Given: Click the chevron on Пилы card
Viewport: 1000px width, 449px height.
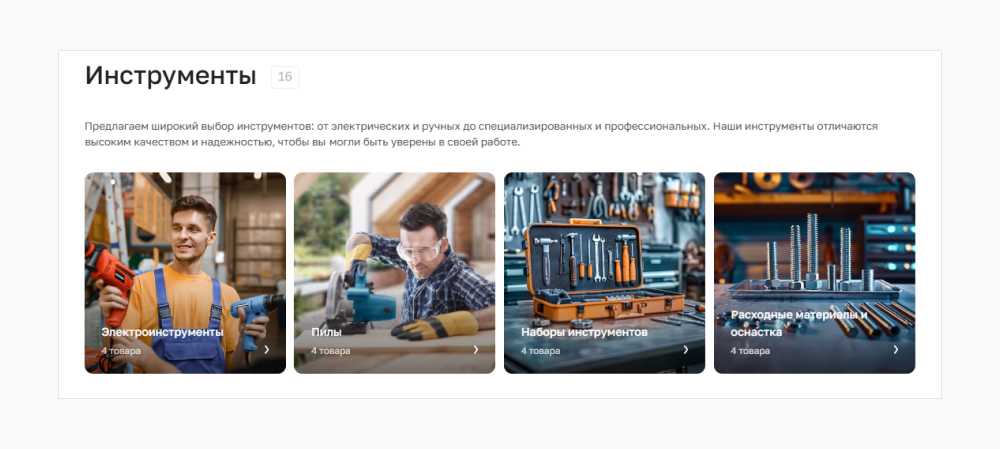Looking at the screenshot, I should (476, 350).
